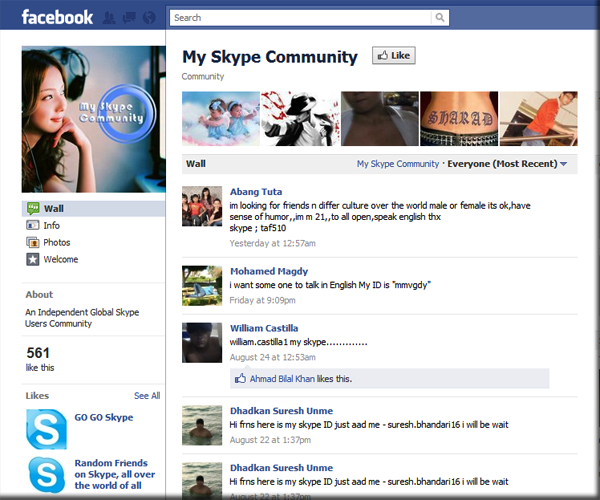Open Abang Tuta's profile link
Viewport: 600px width, 500px height.
(256, 192)
